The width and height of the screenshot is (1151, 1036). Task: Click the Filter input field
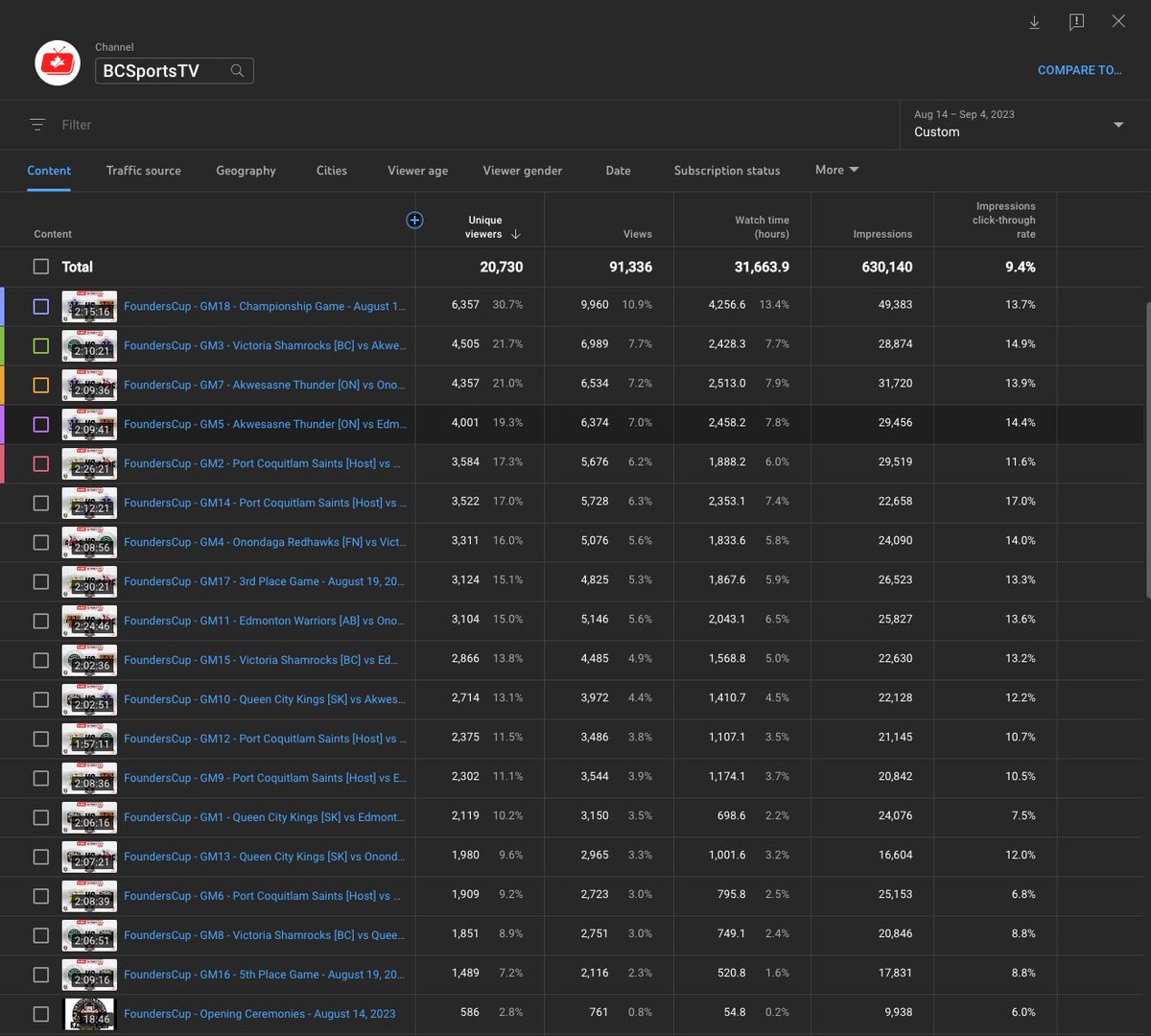(x=475, y=125)
